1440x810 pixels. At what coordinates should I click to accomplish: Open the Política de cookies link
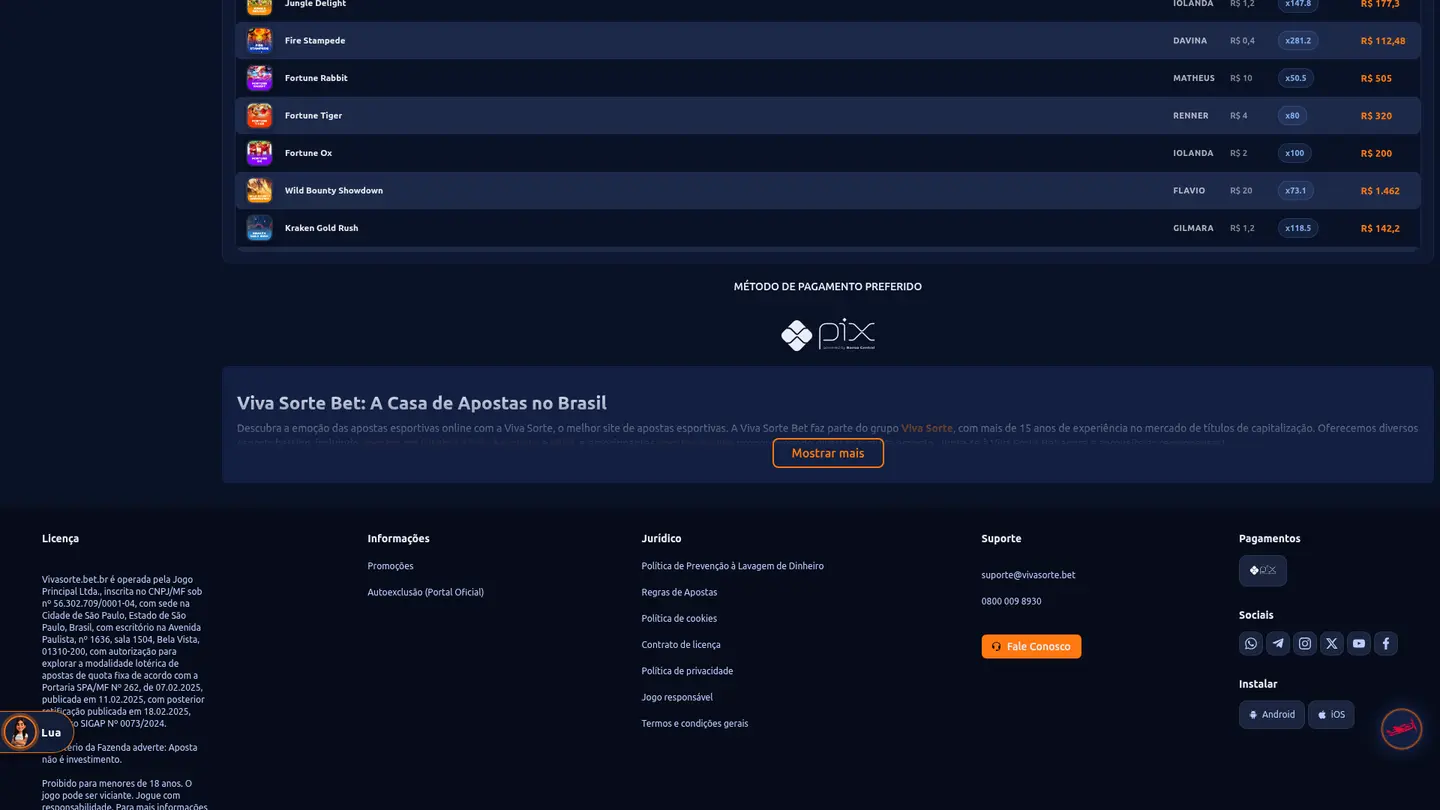click(679, 618)
